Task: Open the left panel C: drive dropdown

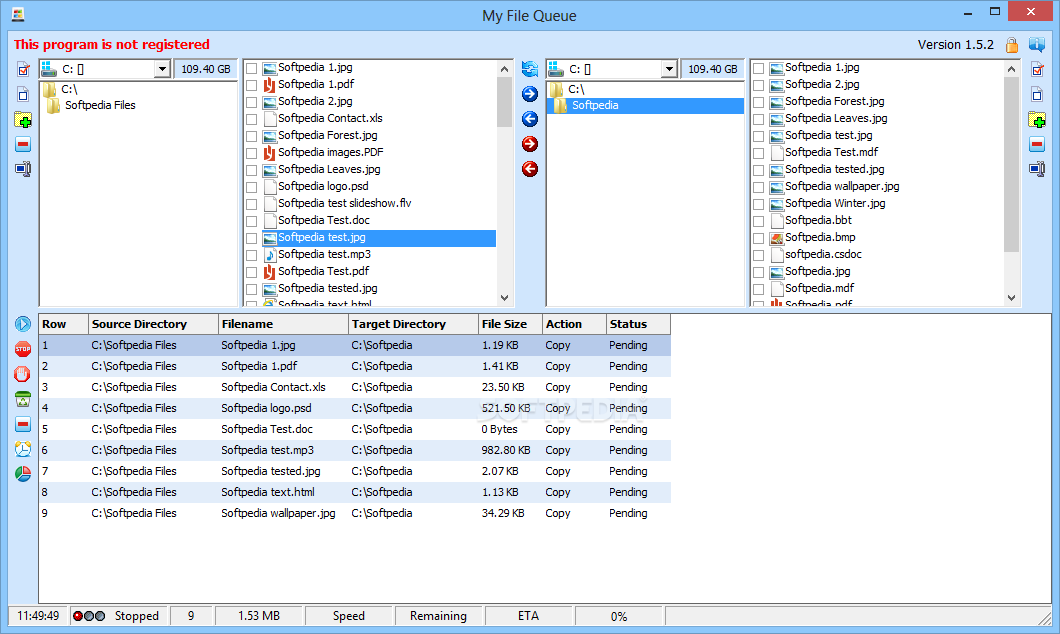Action: coord(162,69)
